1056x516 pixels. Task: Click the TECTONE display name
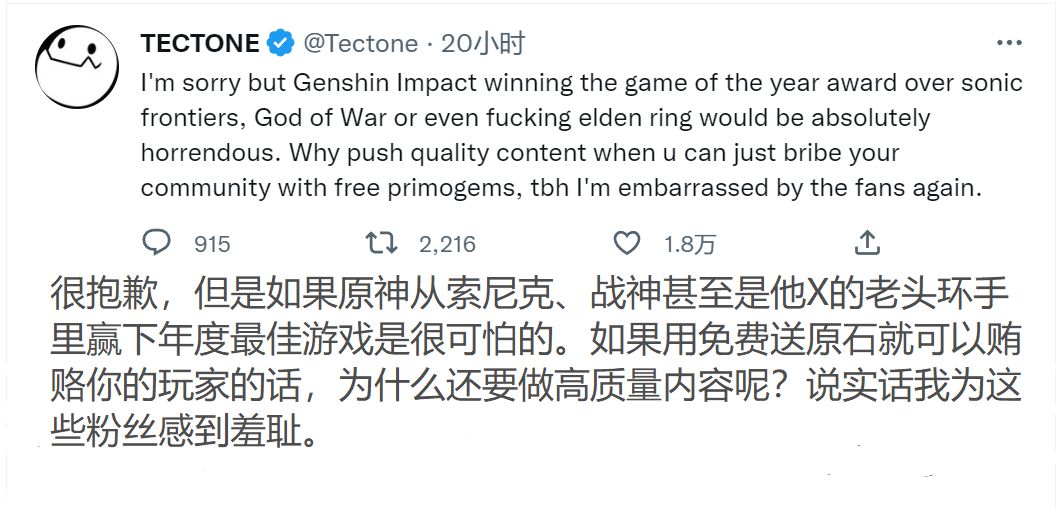click(x=200, y=44)
